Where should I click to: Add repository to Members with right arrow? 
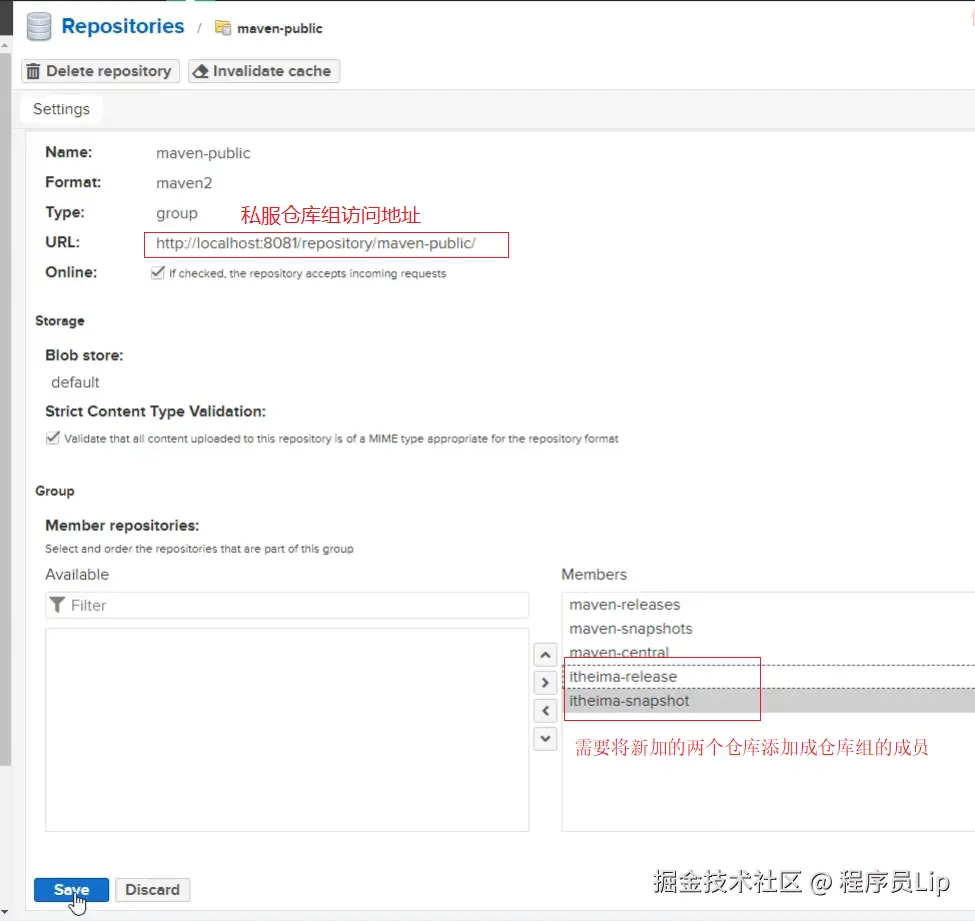(545, 683)
